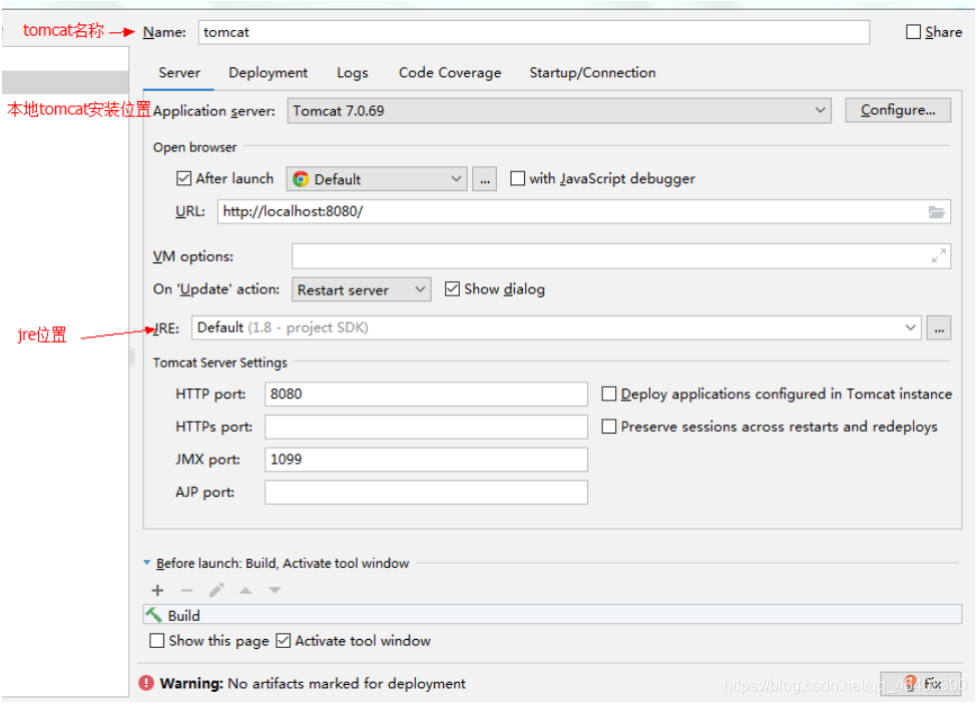Edit before-launch task with pencil icon
The width and height of the screenshot is (977, 704).
coord(216,590)
